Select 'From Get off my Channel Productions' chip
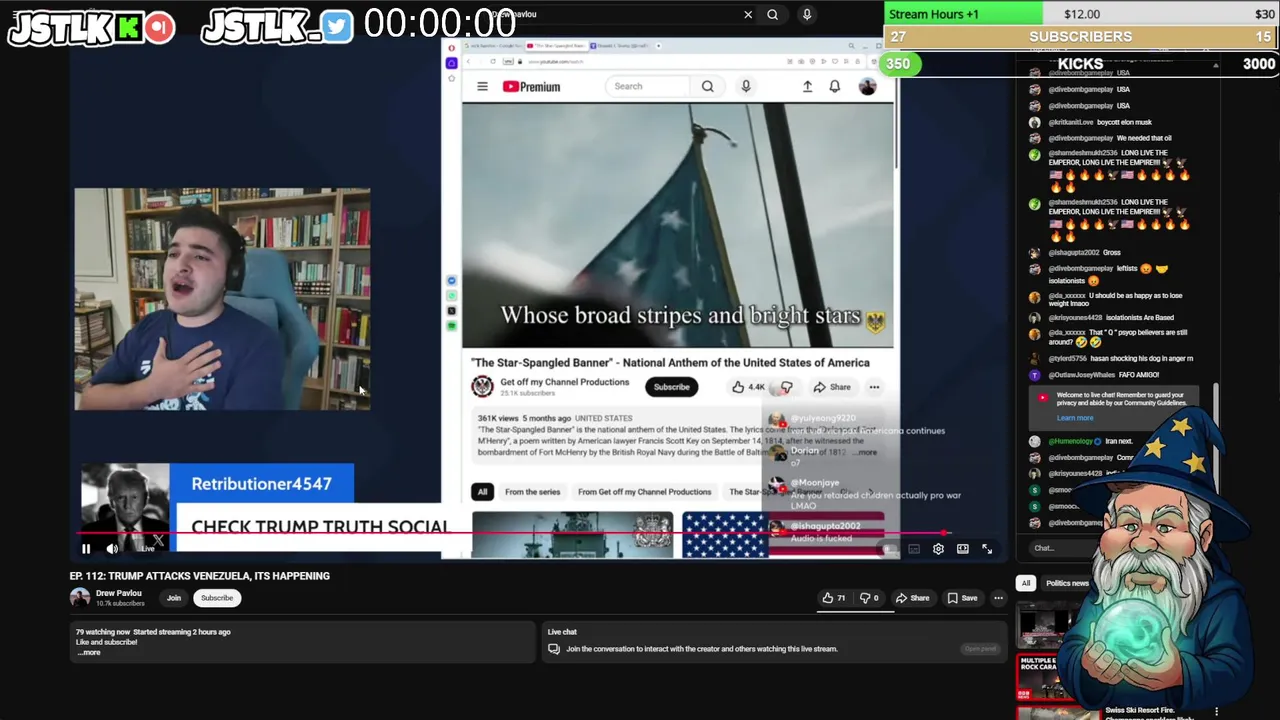 644,492
